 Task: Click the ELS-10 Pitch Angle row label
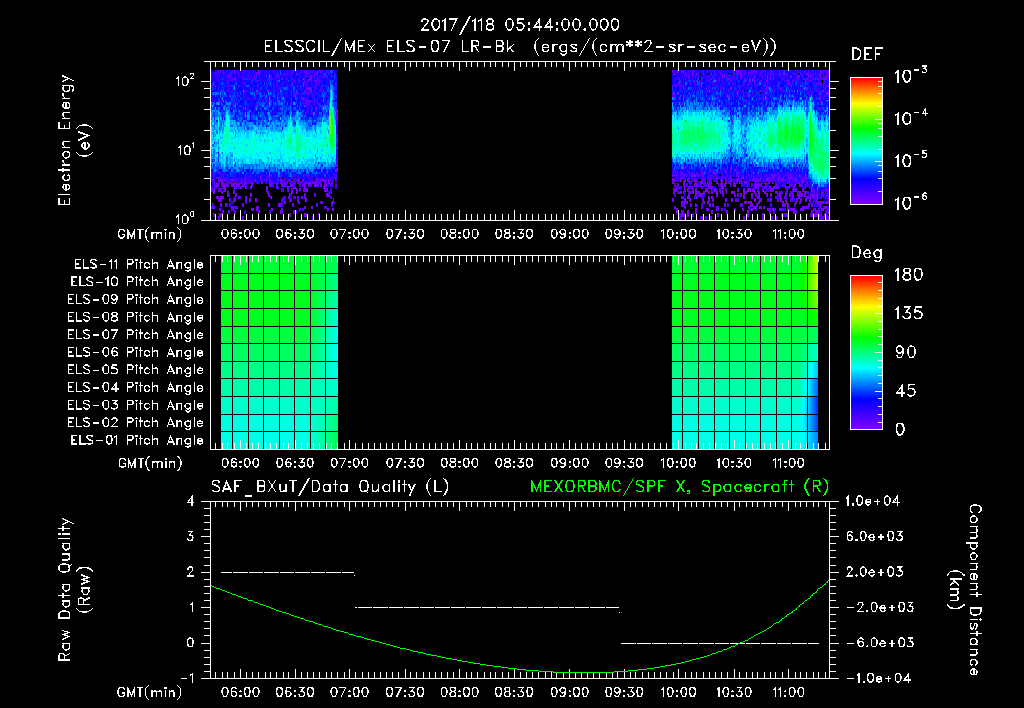pos(137,282)
